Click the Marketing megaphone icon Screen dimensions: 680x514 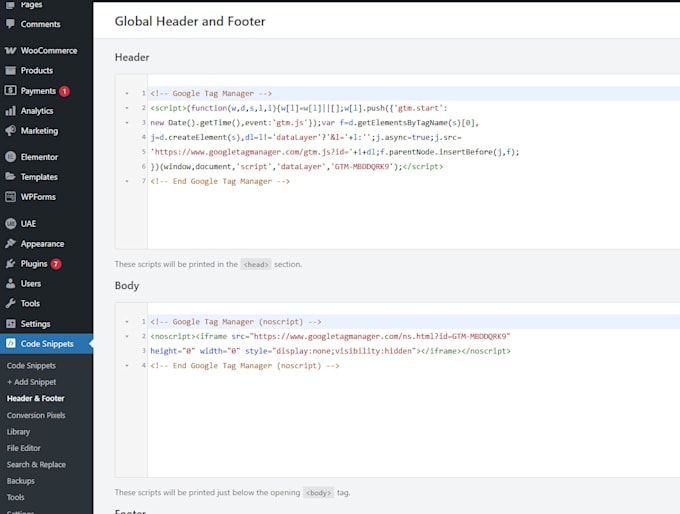[10, 131]
